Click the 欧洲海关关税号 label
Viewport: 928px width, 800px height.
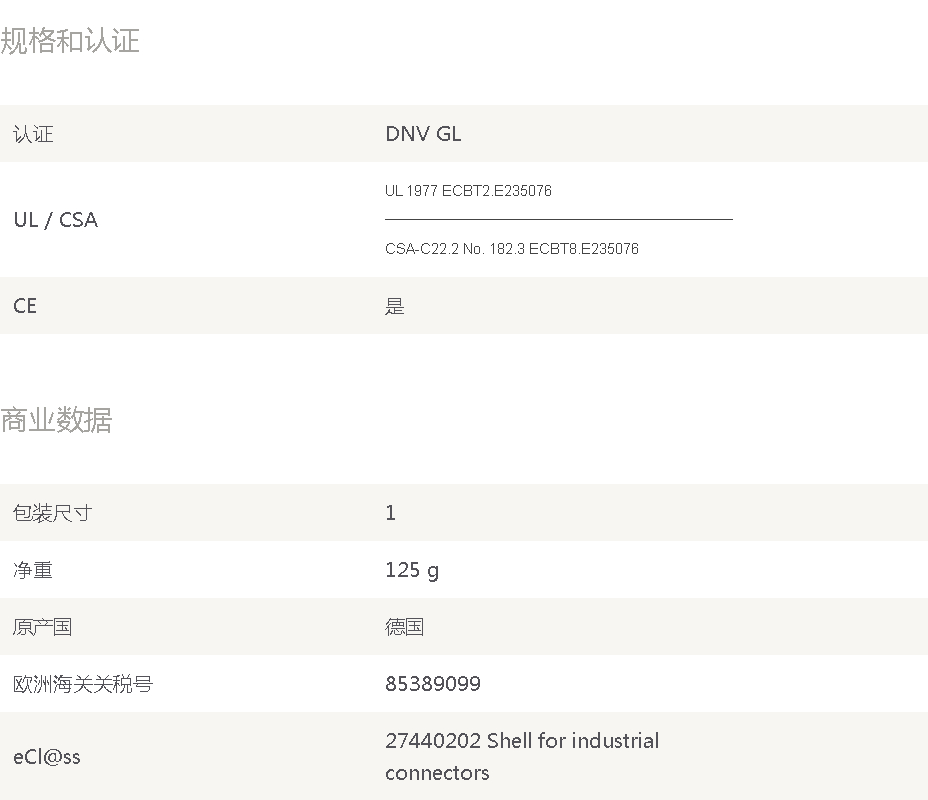click(x=83, y=684)
